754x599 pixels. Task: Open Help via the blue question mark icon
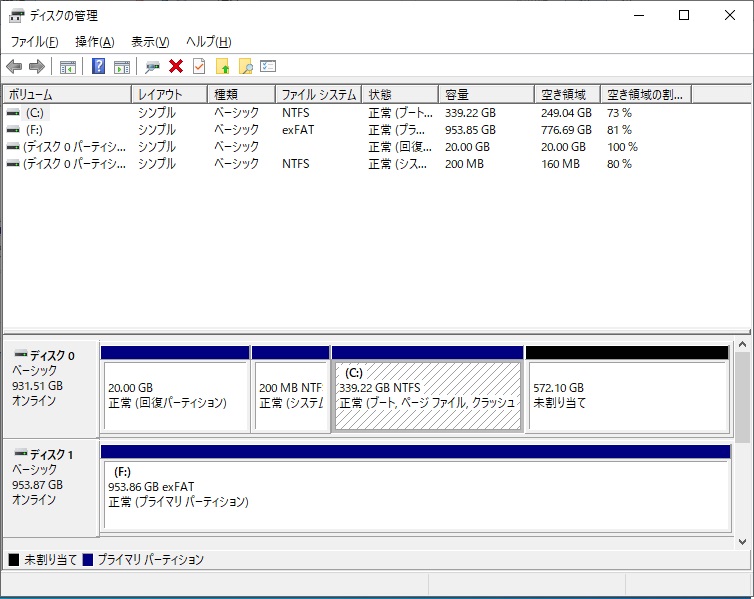pyautogui.click(x=98, y=66)
